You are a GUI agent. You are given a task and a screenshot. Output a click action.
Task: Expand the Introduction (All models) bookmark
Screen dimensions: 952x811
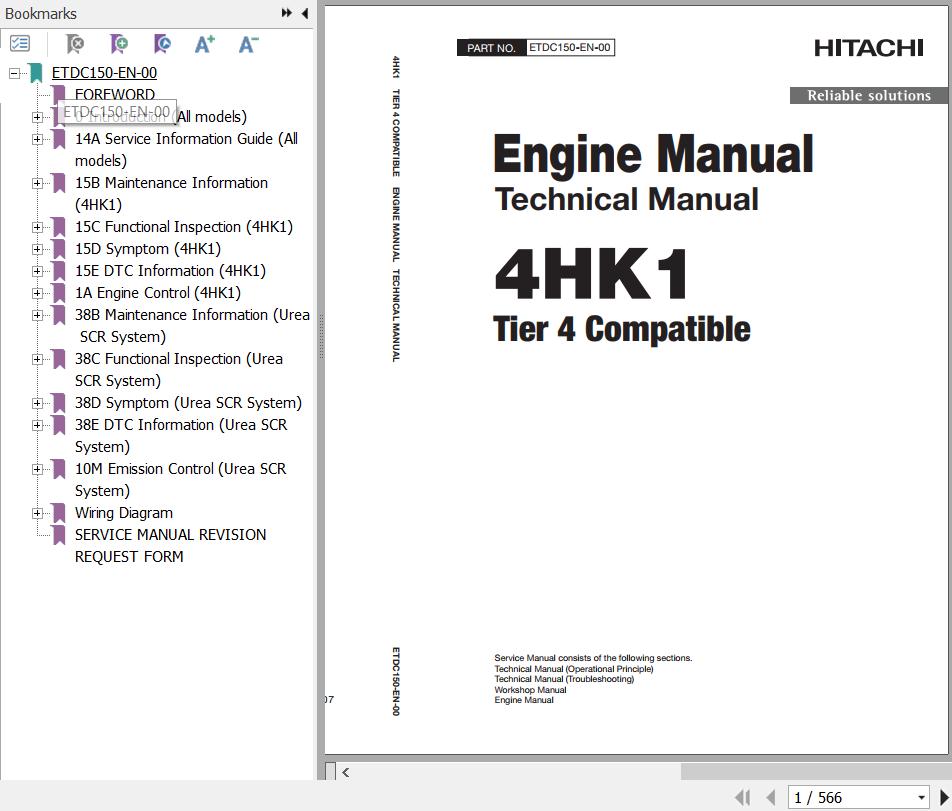click(x=38, y=117)
